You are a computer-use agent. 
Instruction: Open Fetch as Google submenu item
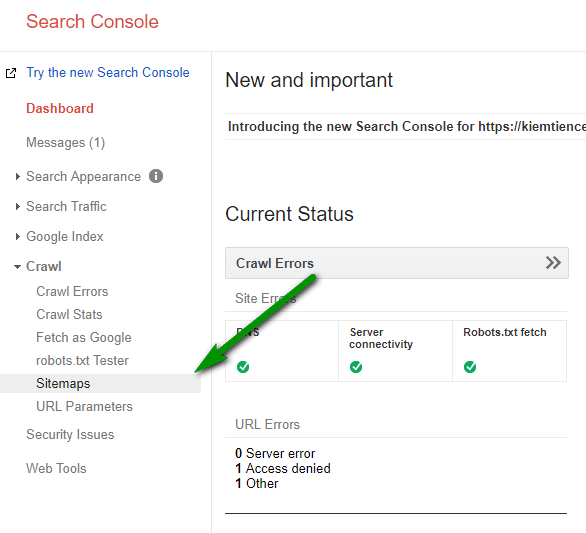click(x=84, y=338)
